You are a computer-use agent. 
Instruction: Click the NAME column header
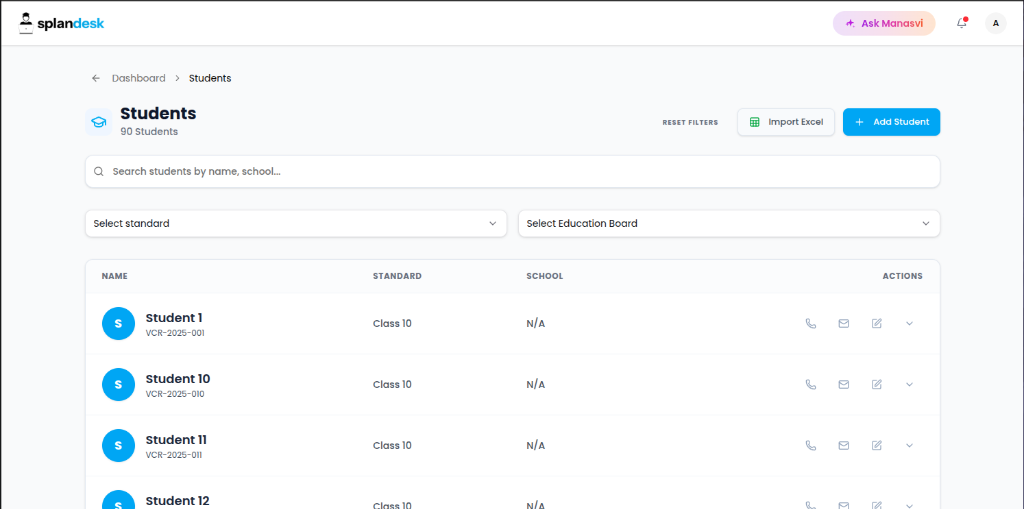[114, 276]
